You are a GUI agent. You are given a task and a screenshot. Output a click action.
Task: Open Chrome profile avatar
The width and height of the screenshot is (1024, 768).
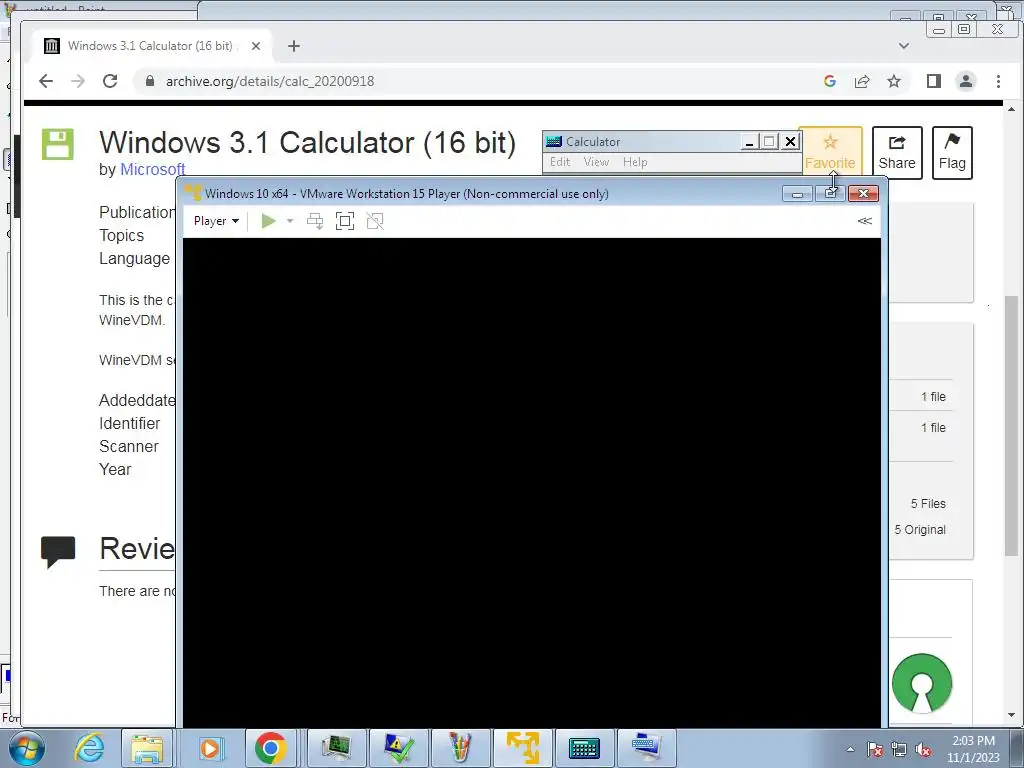966,81
